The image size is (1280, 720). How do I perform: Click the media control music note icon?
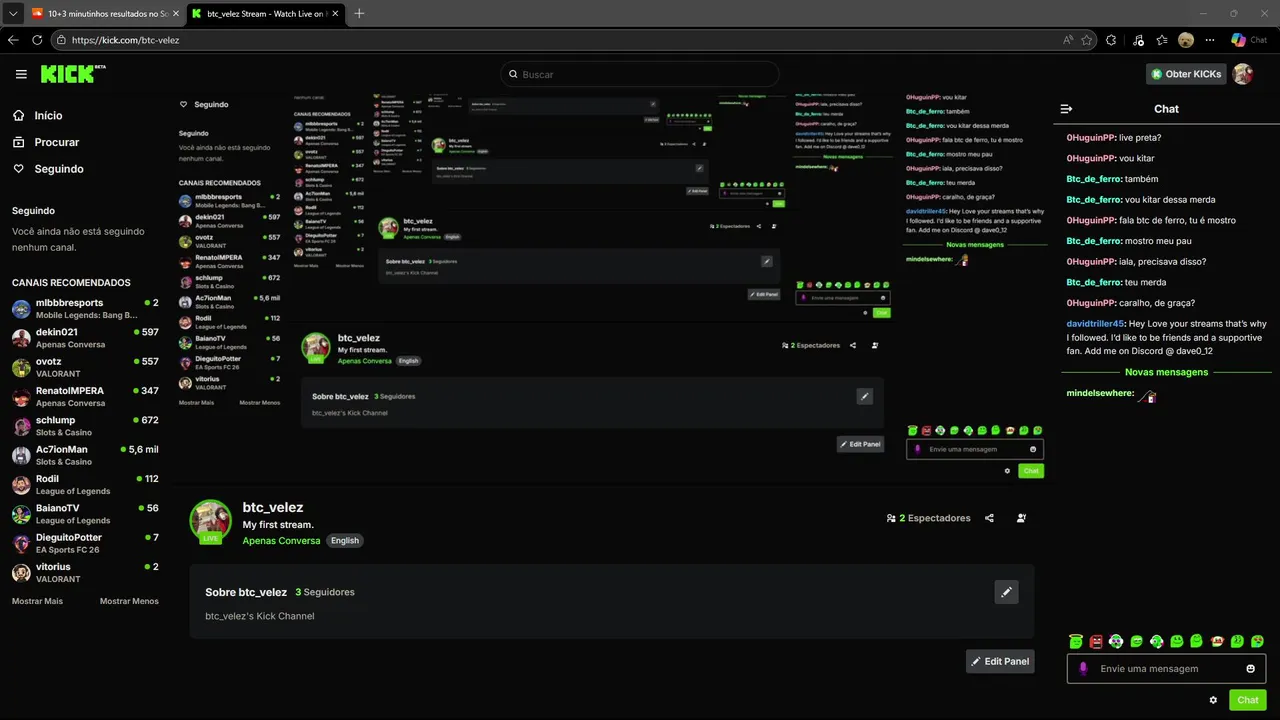[1138, 40]
